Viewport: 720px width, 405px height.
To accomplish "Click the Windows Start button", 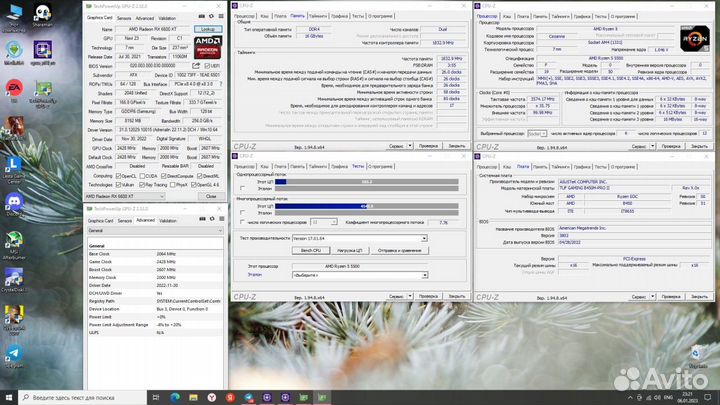I will [x=9, y=397].
